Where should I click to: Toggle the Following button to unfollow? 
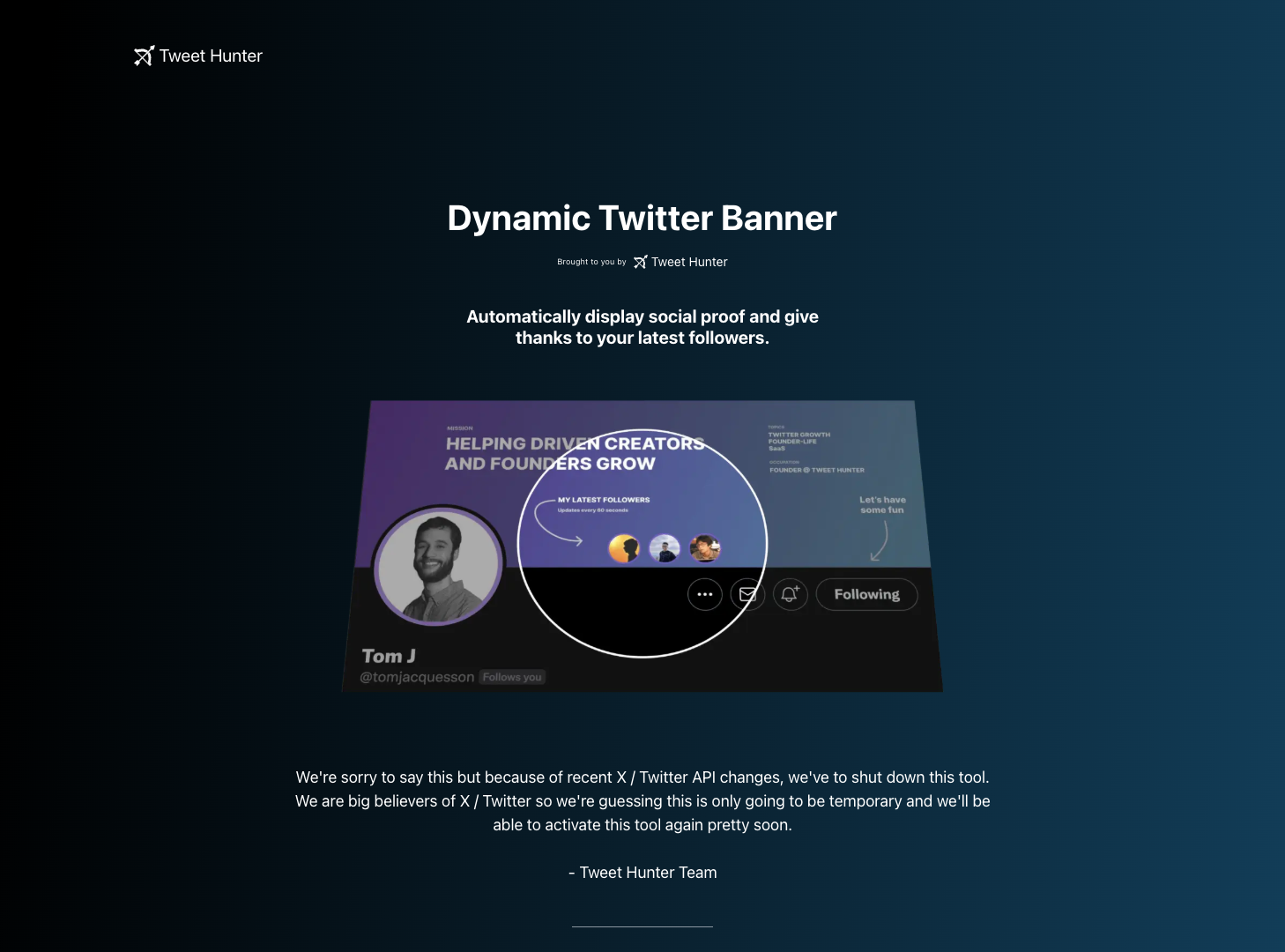click(866, 594)
